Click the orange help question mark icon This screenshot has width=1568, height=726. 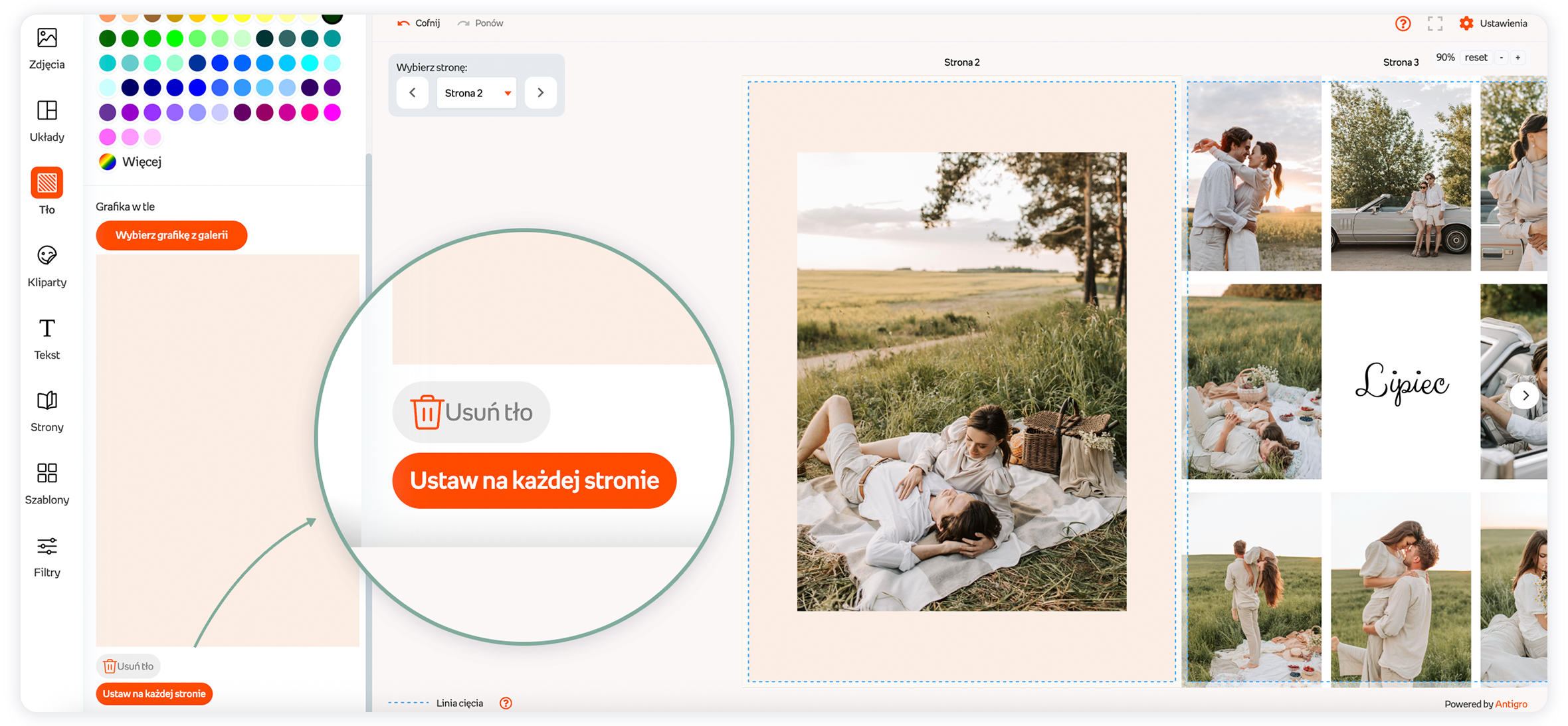pos(1403,24)
